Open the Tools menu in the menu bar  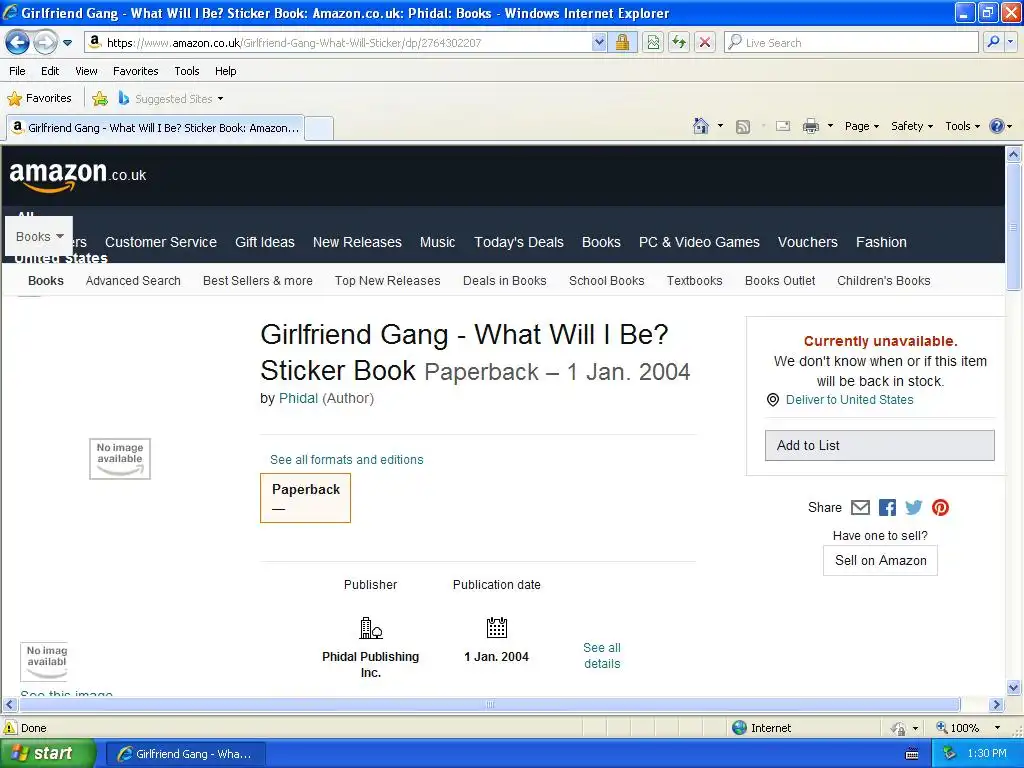[187, 71]
